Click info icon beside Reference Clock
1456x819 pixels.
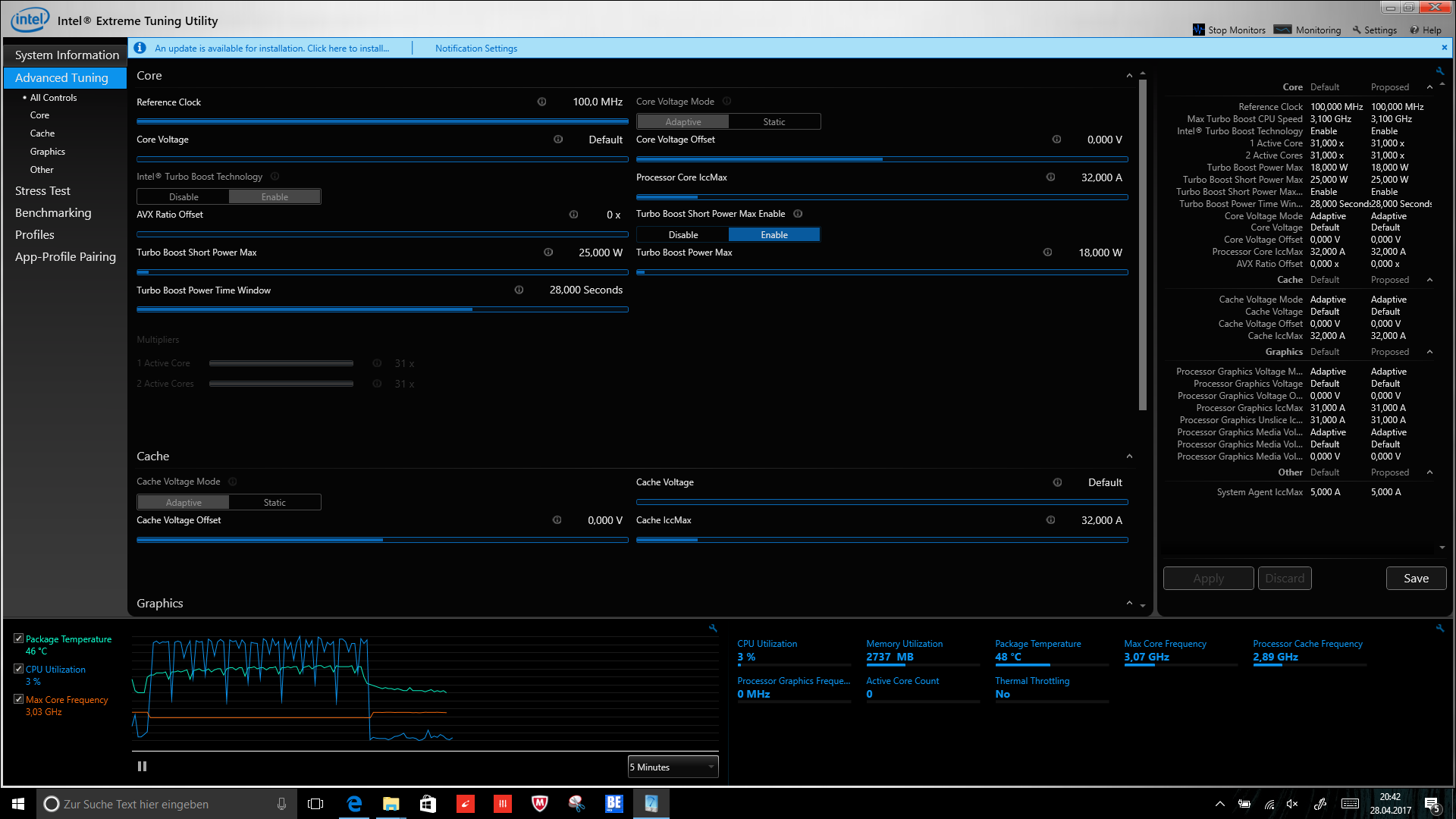541,102
